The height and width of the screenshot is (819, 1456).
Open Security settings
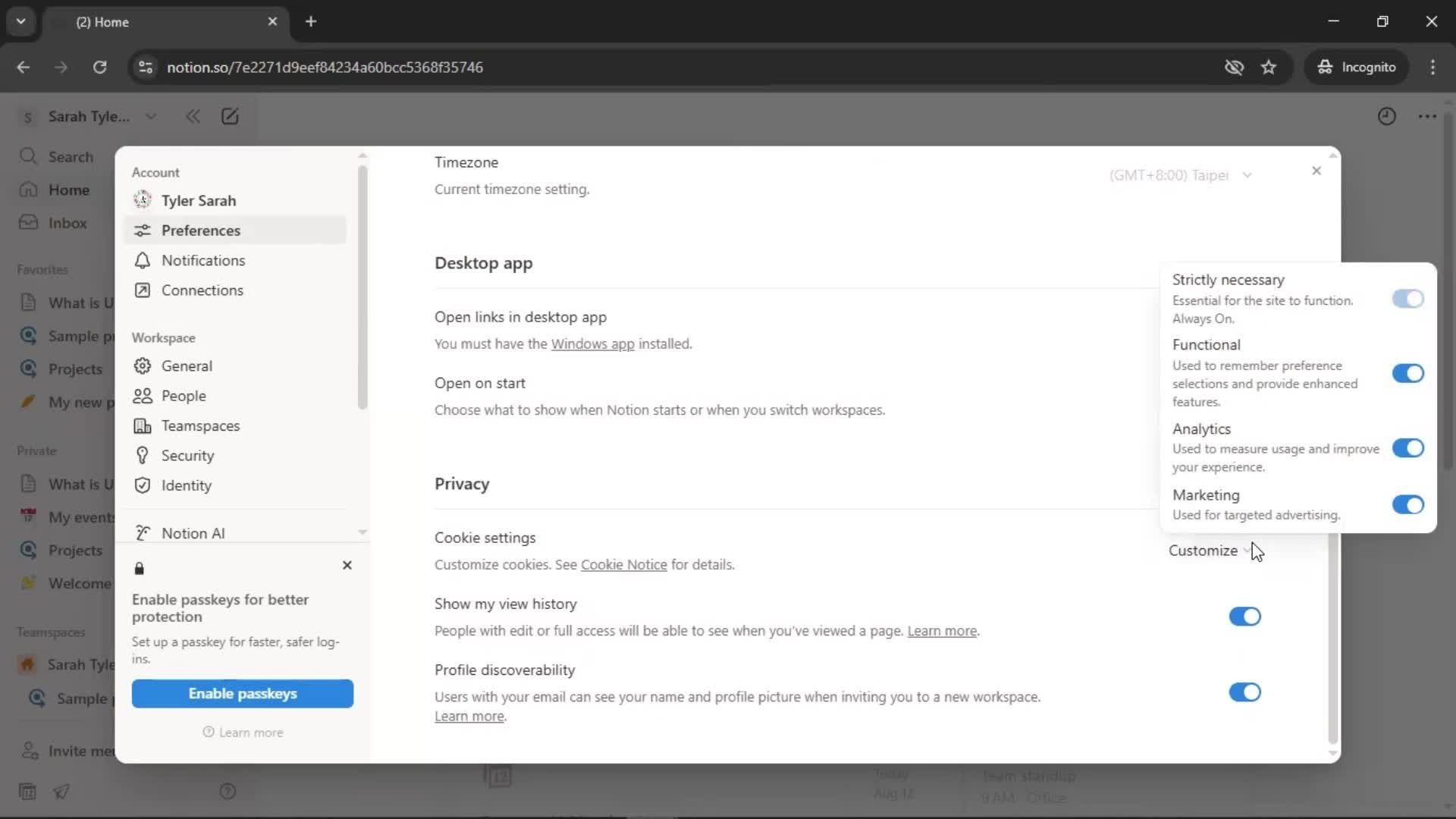[235, 455]
